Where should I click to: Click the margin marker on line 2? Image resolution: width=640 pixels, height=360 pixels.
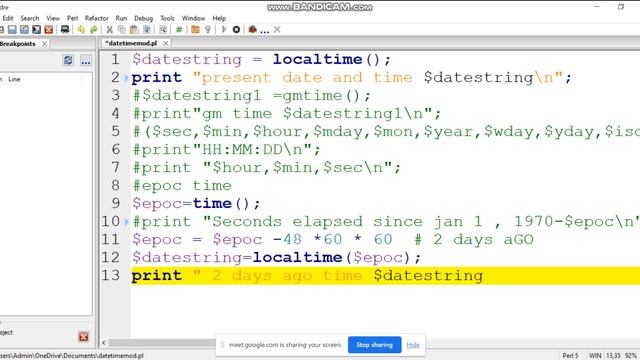[127, 78]
